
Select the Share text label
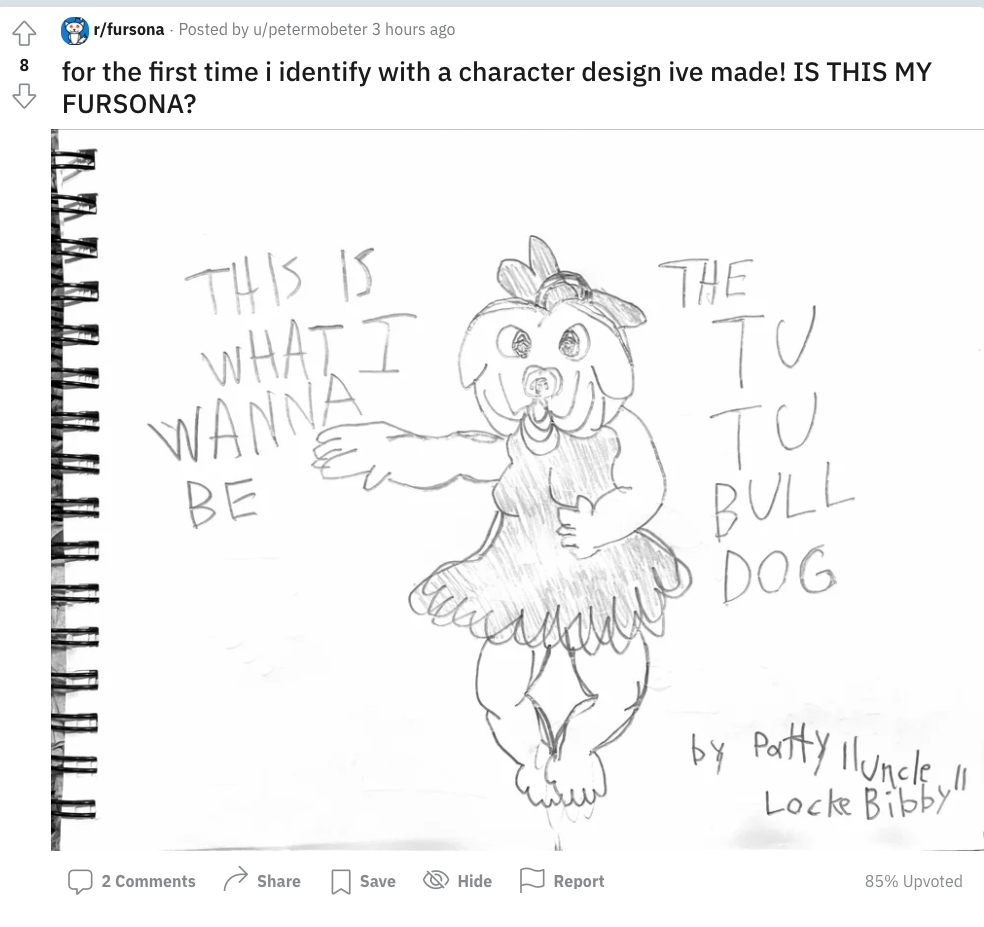279,881
